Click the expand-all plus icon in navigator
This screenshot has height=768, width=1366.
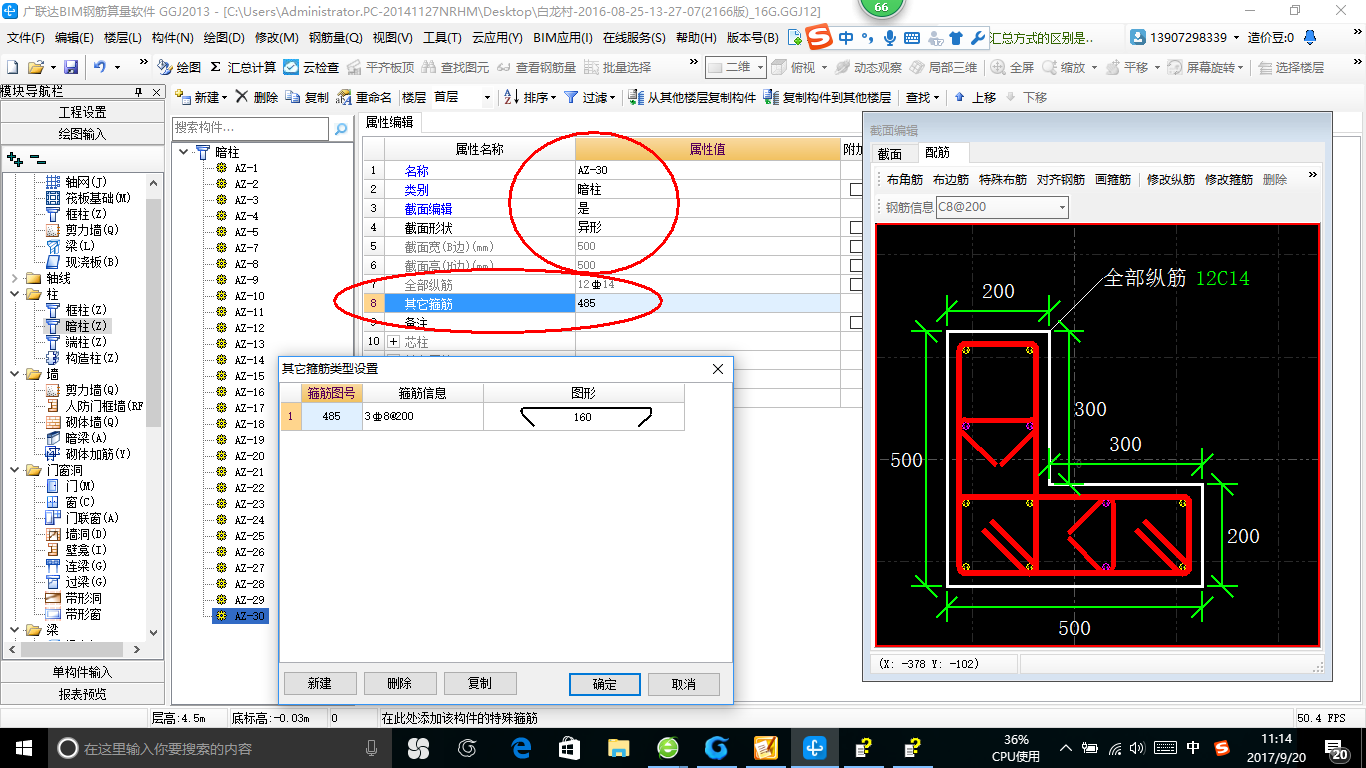point(14,159)
